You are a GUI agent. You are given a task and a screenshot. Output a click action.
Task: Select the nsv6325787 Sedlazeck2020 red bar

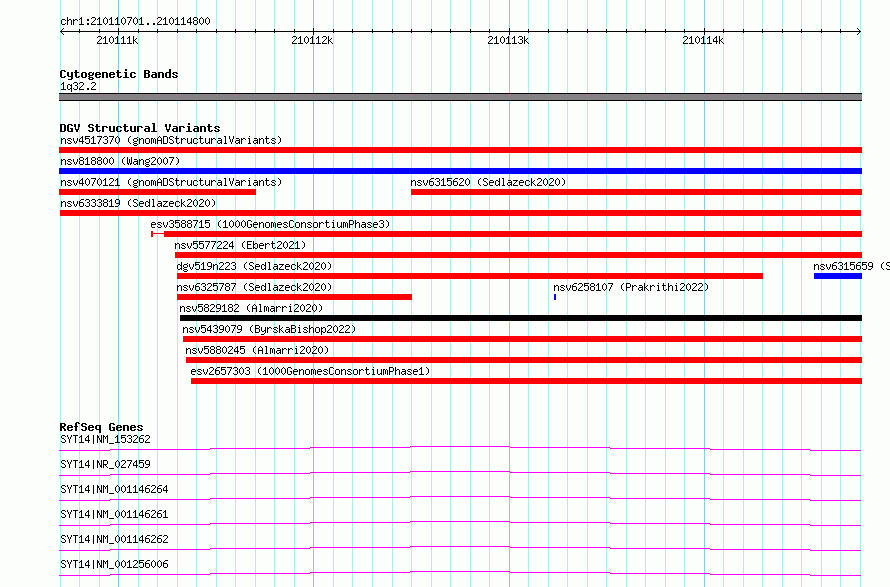click(x=294, y=297)
